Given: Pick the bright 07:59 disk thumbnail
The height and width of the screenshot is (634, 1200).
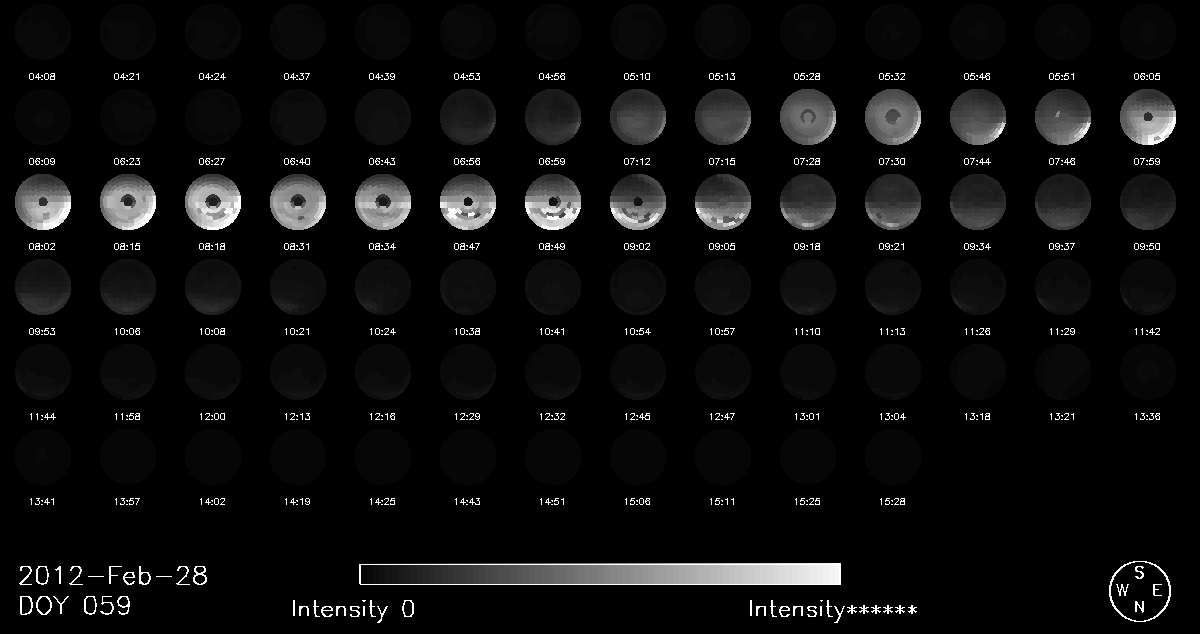Looking at the screenshot, I should [1148, 117].
